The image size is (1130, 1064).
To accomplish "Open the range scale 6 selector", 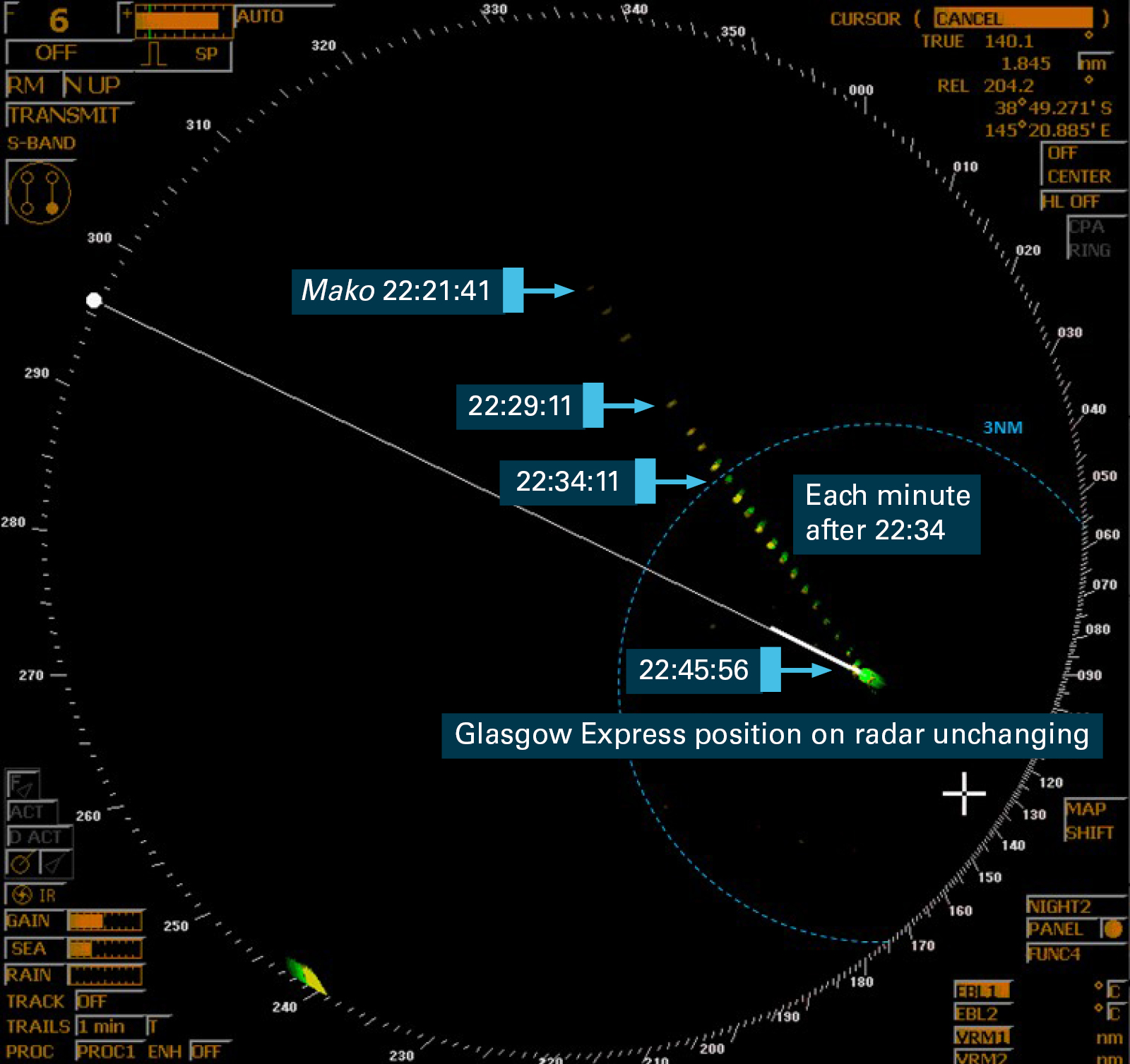I will (x=59, y=20).
